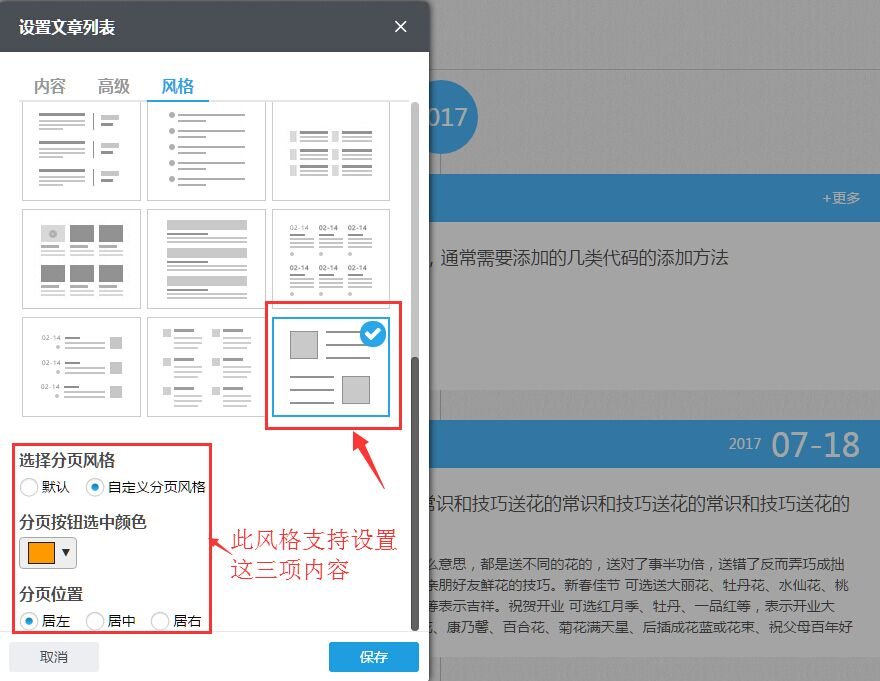Viewport: 880px width, 681px height.
Task: Select the 默认 pagination style radio
Action: pos(30,487)
